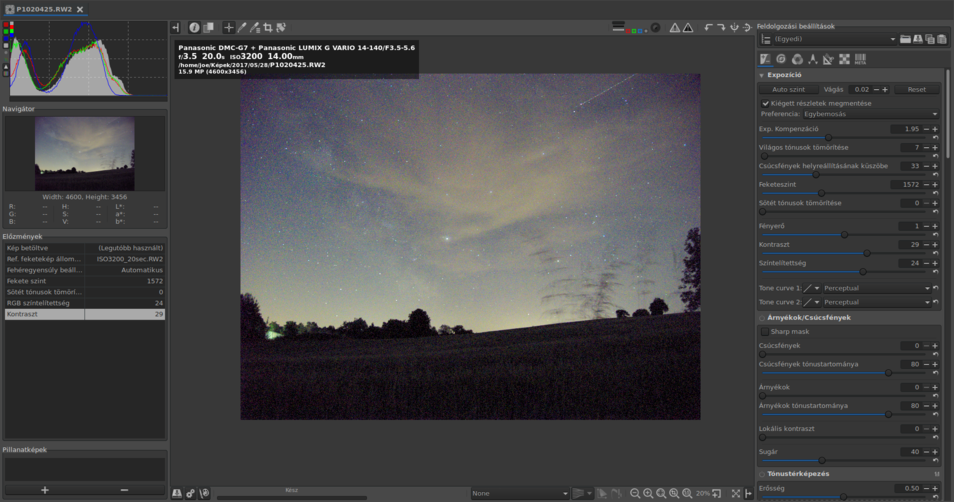Open Tone curve 2 type dropdown
954x502 pixels.
click(x=812, y=302)
